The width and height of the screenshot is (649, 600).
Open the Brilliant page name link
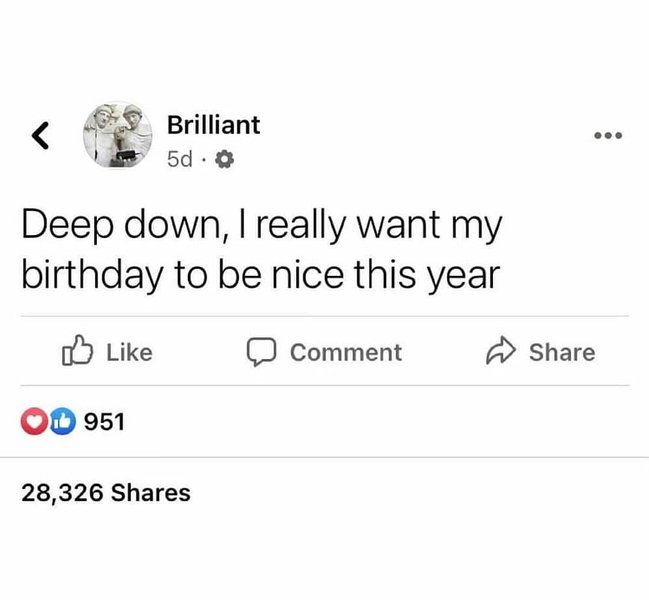point(213,125)
